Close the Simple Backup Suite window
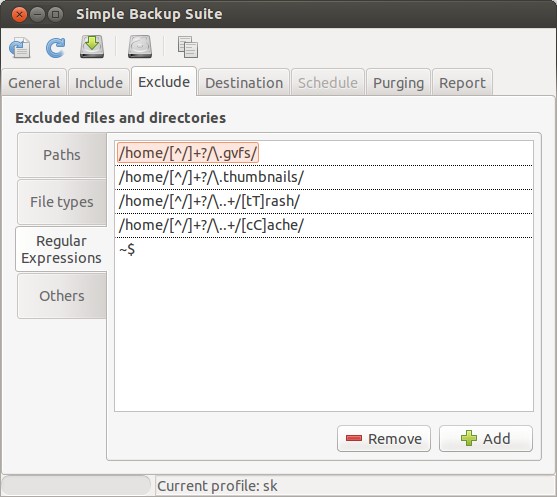Screen dimensions: 557x497 coord(19,15)
